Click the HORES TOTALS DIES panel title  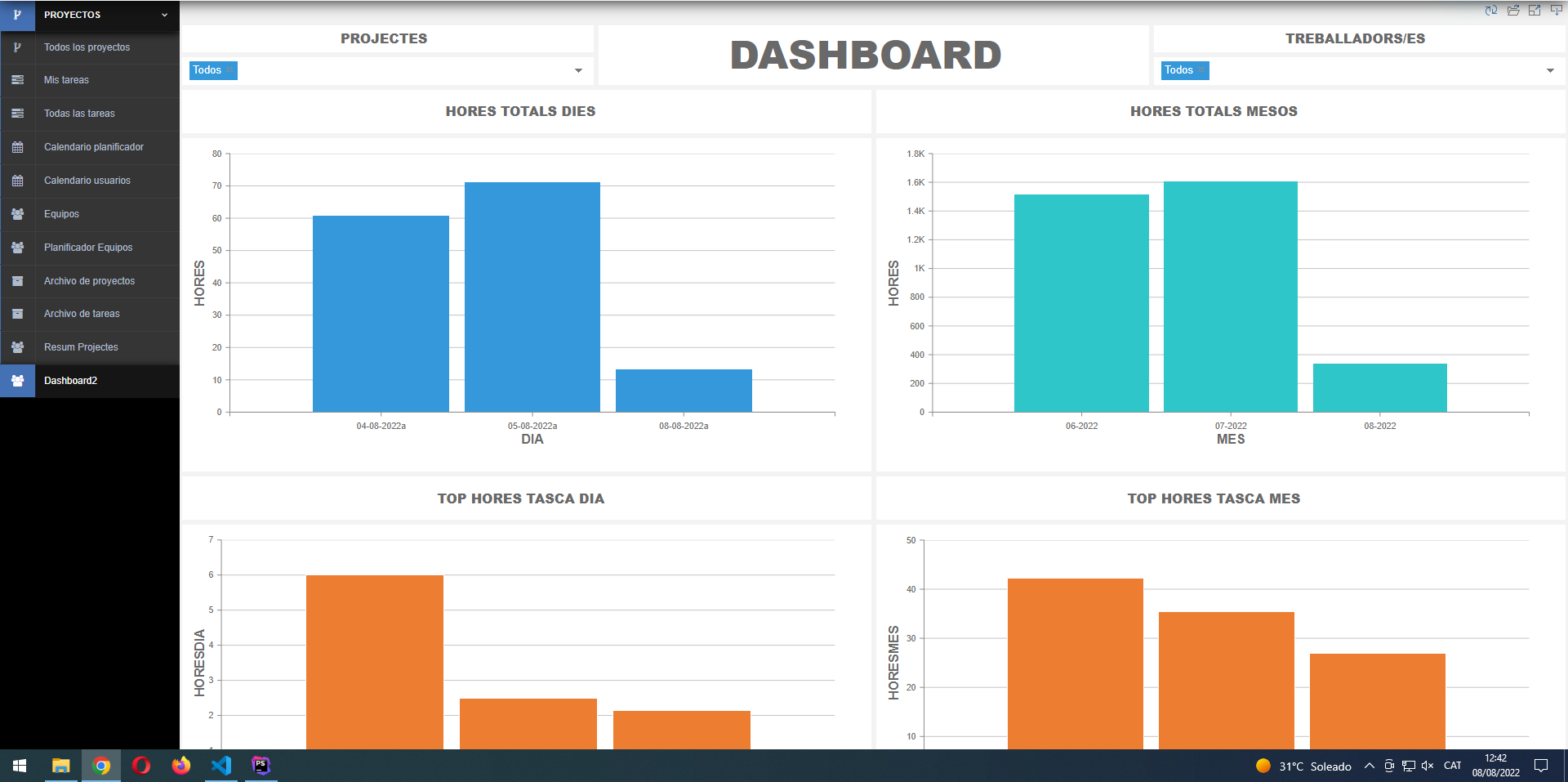[521, 111]
